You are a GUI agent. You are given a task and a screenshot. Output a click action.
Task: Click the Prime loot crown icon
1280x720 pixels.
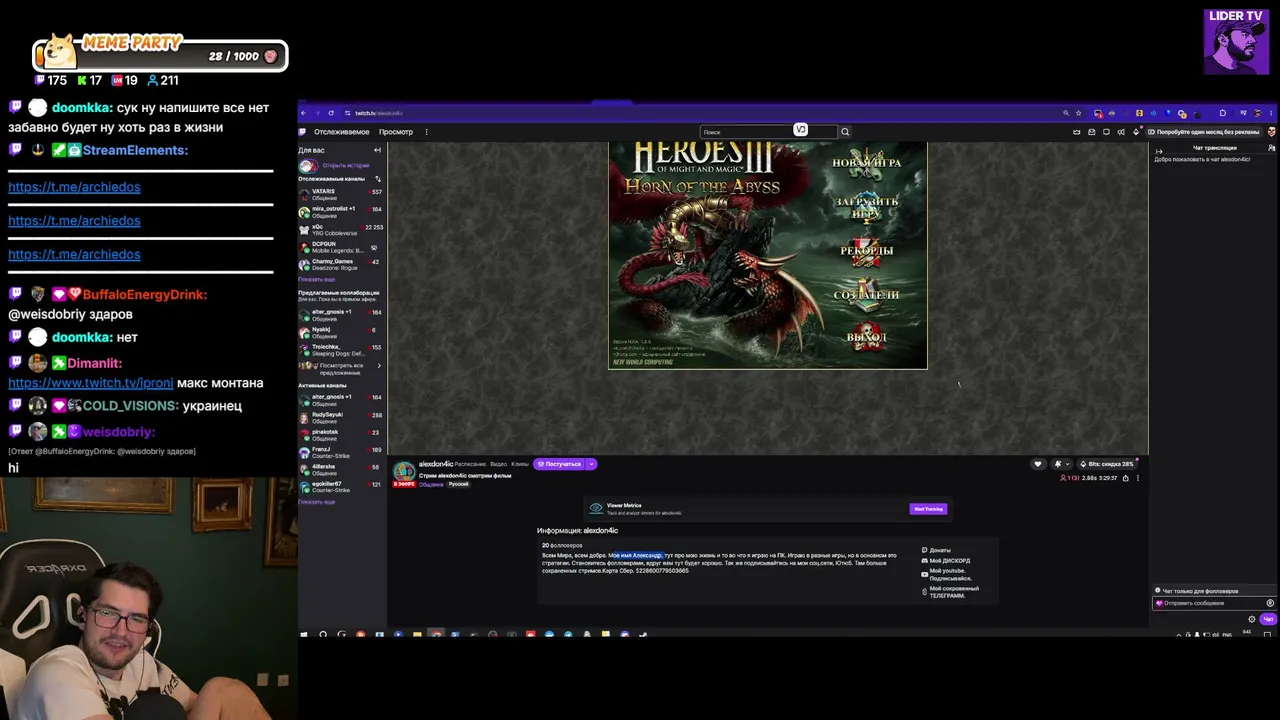(1077, 132)
